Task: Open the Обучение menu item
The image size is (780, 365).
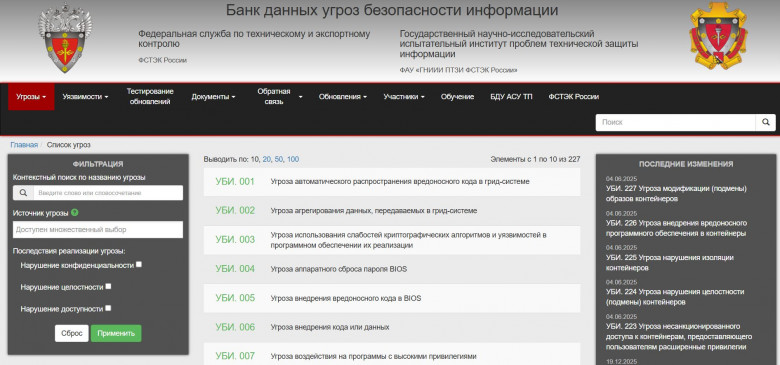Action: (457, 97)
